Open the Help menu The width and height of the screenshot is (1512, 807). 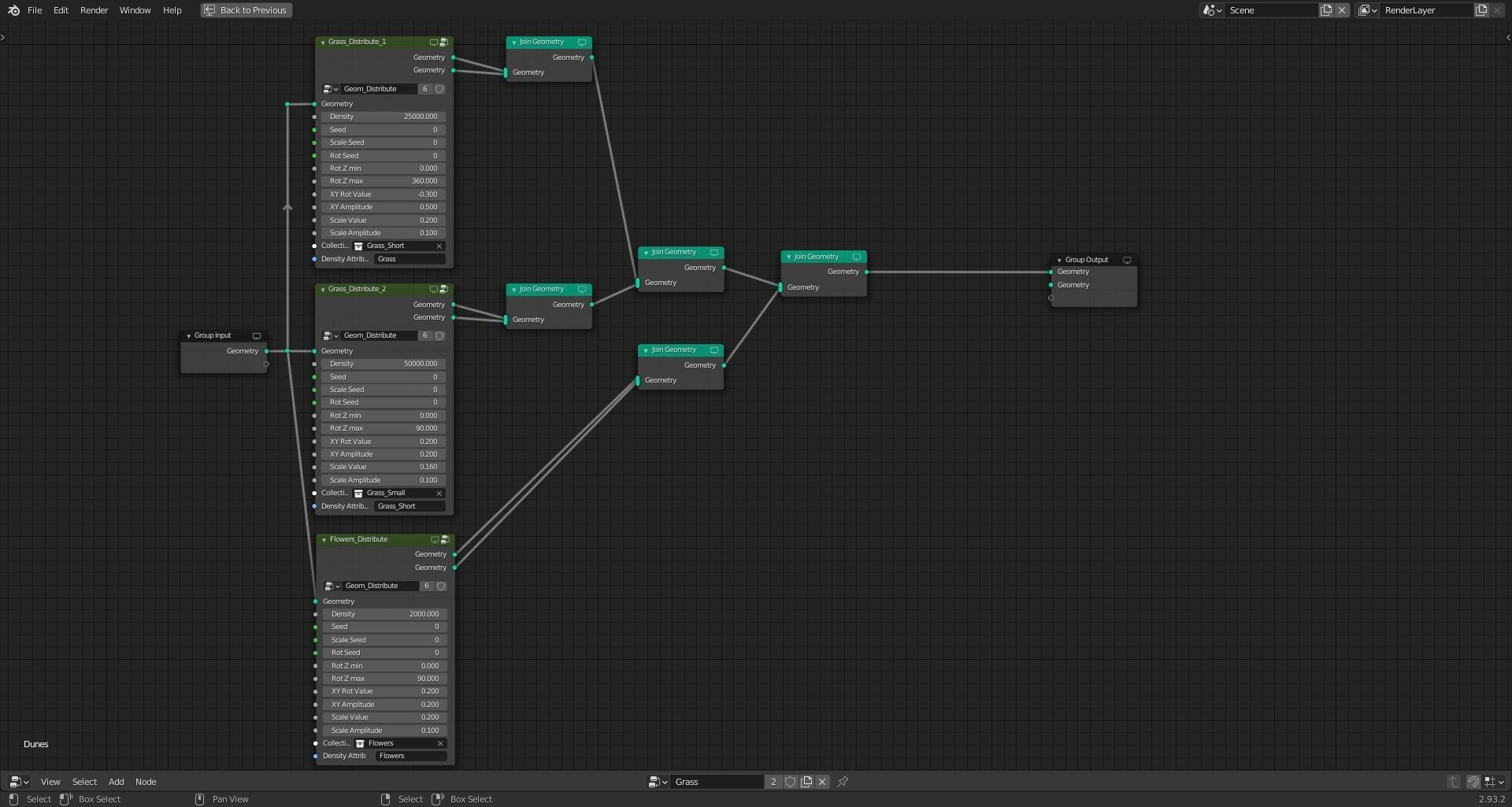tap(172, 10)
